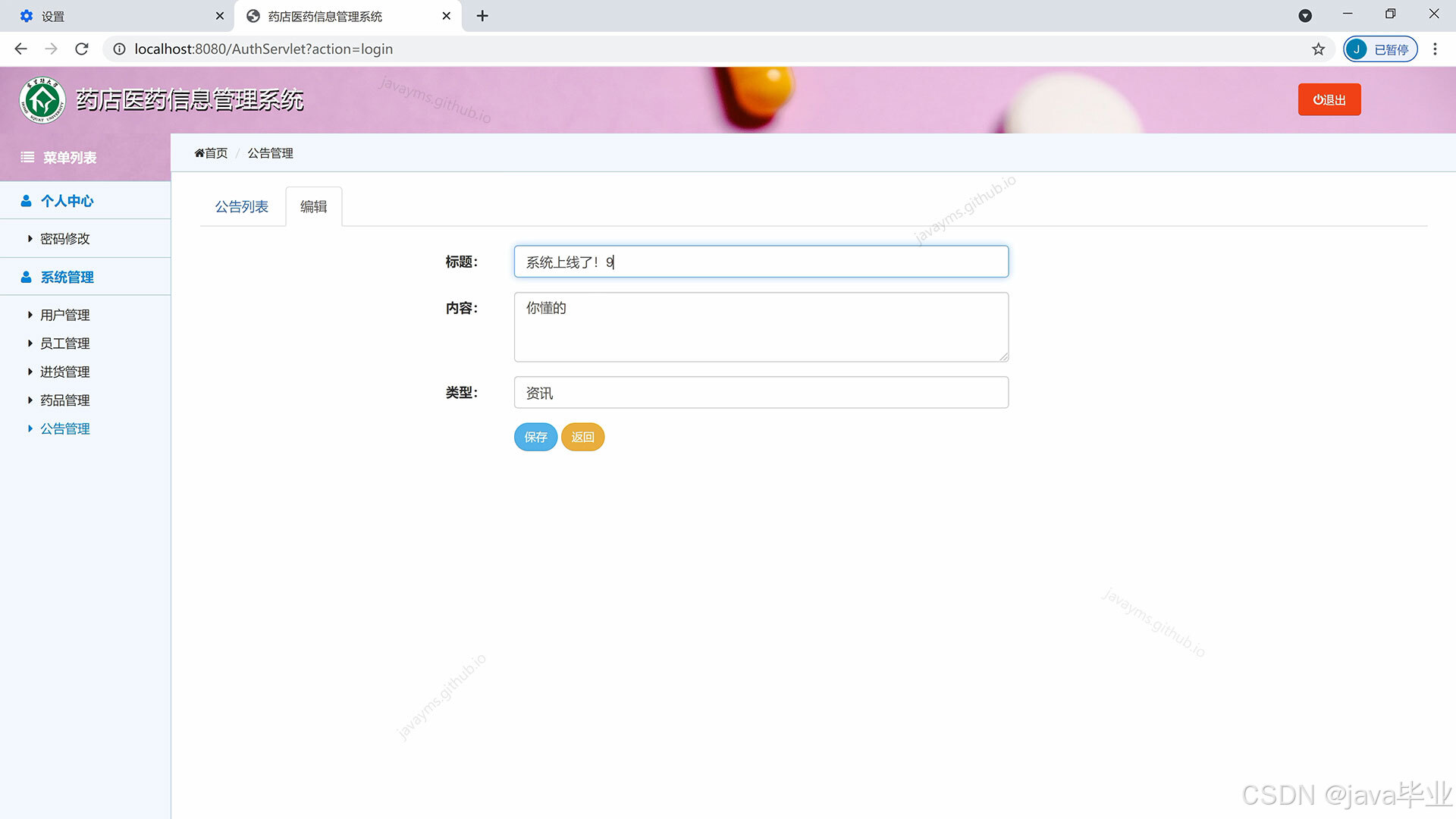The height and width of the screenshot is (819, 1456).
Task: Click the 标题 field label
Action: coord(462,262)
